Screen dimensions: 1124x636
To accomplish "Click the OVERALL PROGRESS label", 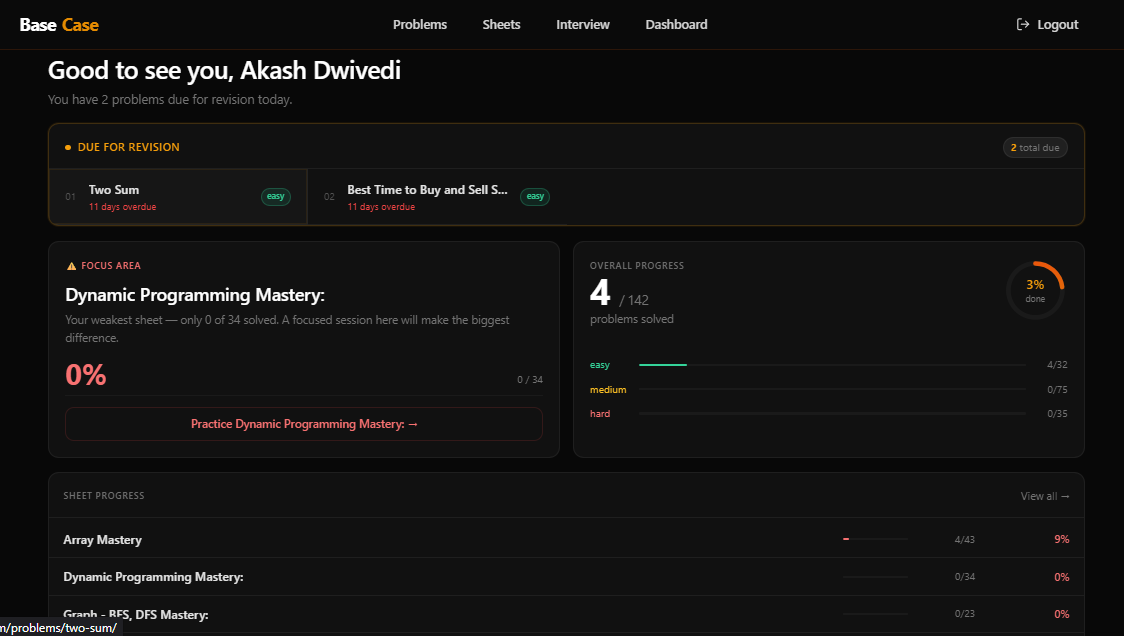I will coord(637,266).
